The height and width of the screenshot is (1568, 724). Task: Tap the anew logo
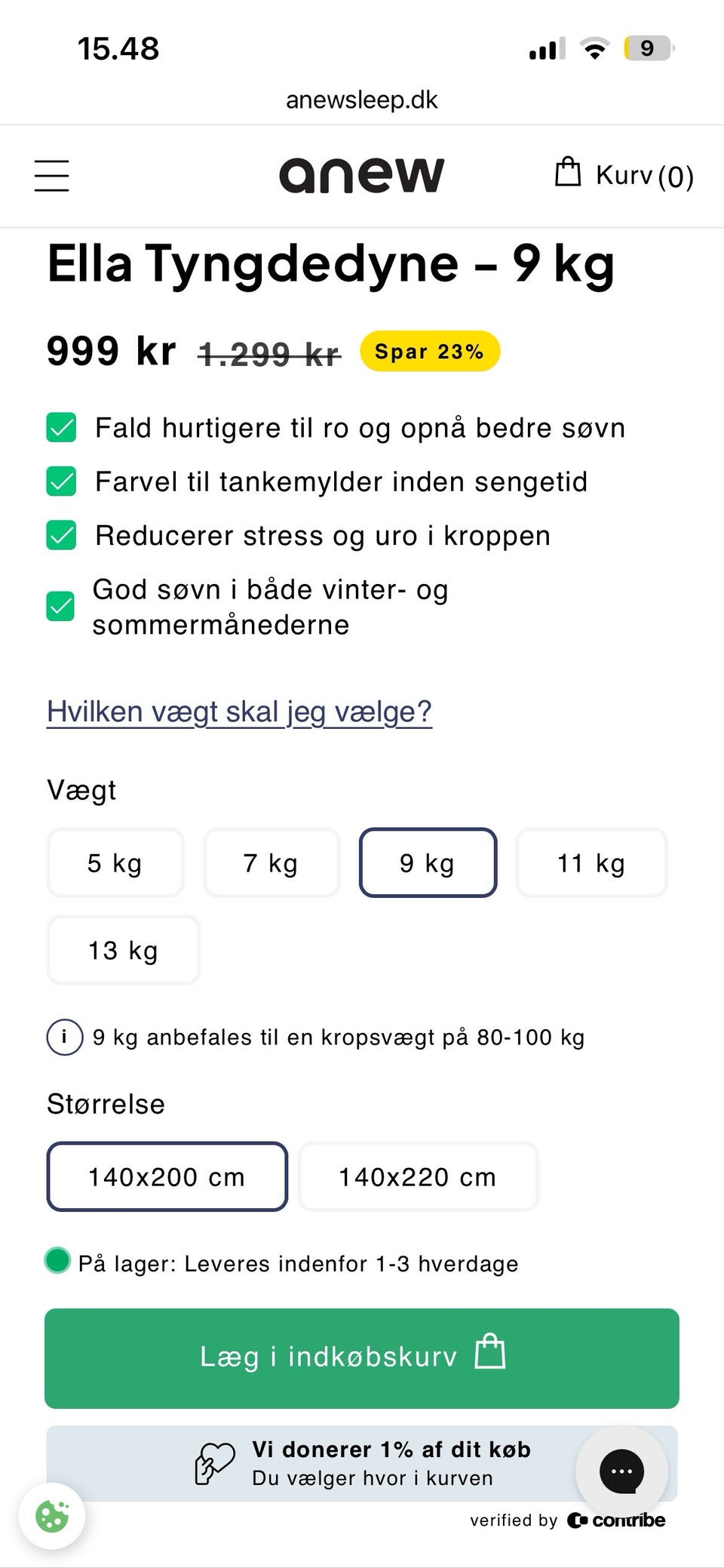[x=362, y=175]
